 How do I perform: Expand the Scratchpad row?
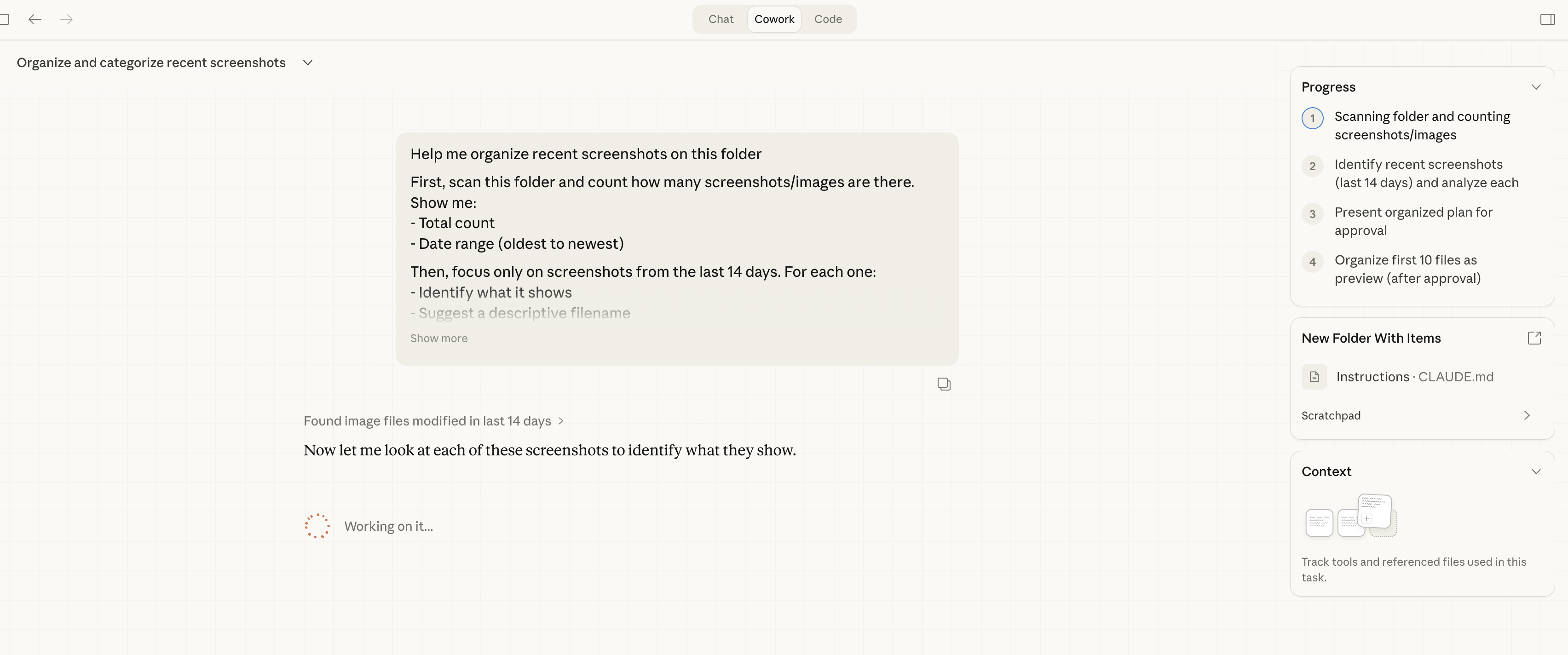(x=1422, y=415)
